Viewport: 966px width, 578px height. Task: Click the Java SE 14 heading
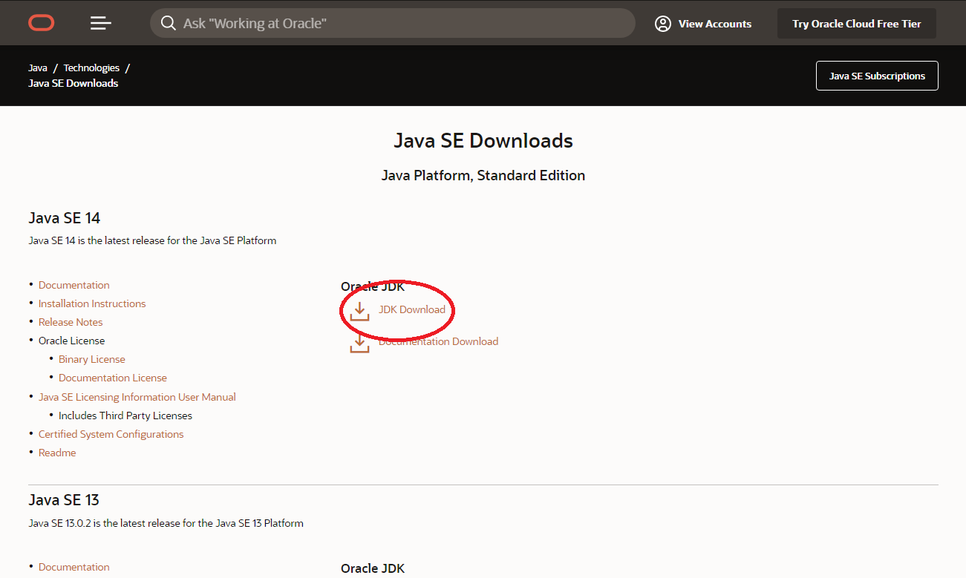(x=64, y=218)
